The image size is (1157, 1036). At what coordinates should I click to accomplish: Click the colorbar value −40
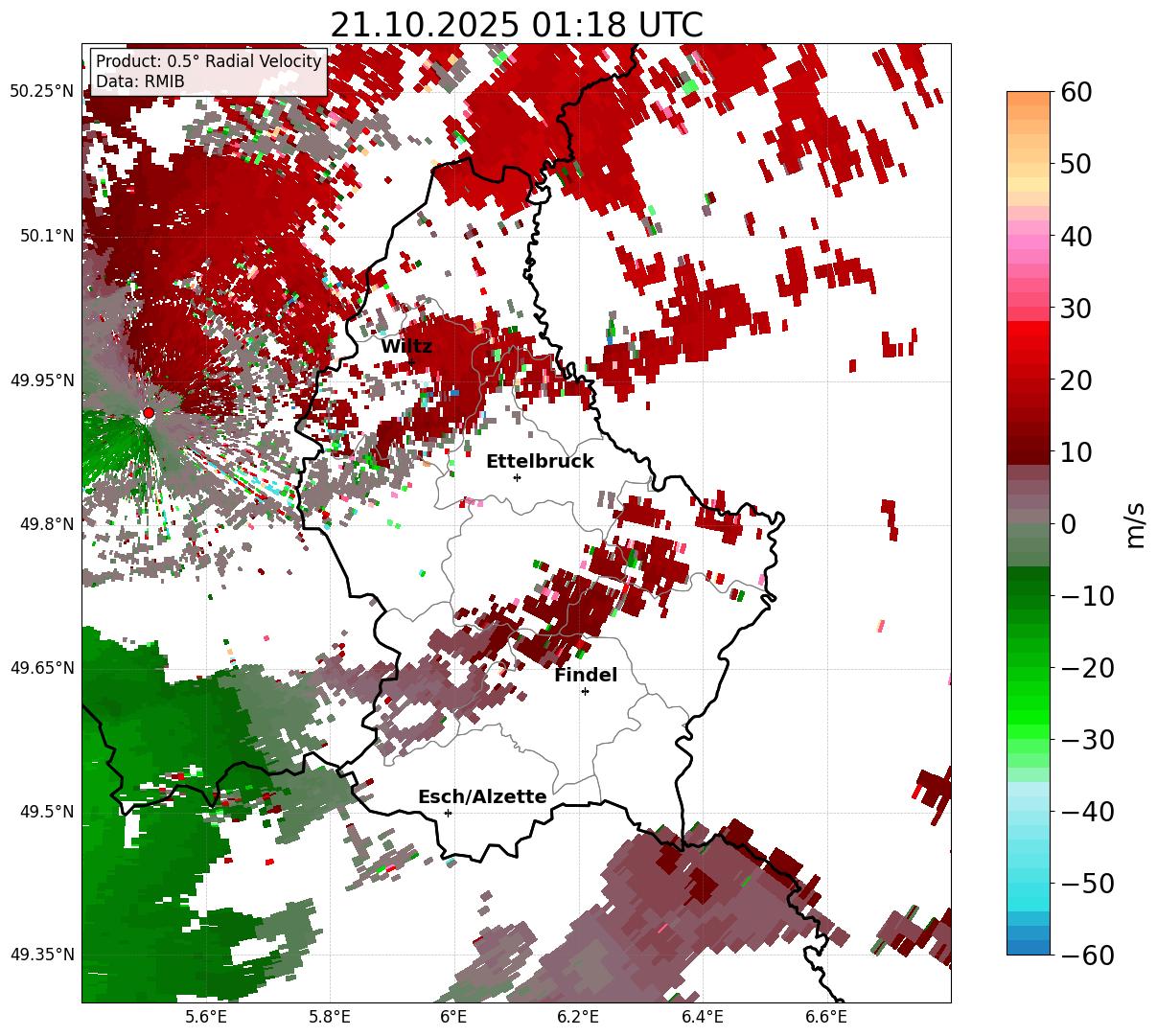pyautogui.click(x=1087, y=812)
